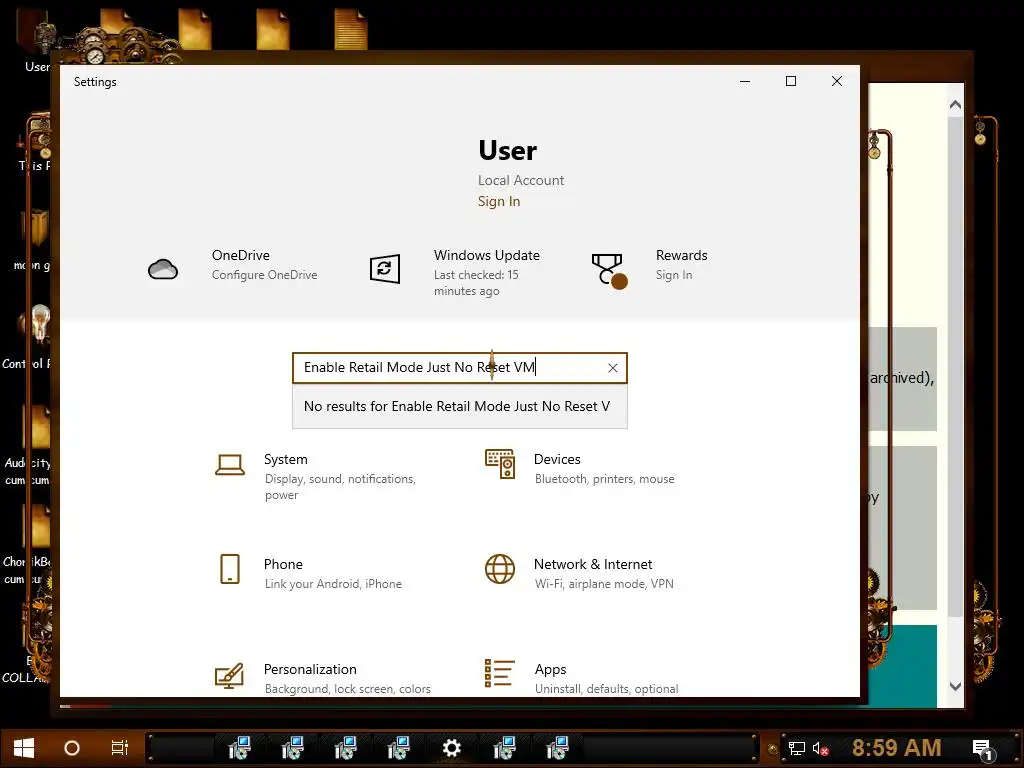Click 'archived),' text in background window
This screenshot has width=1024, height=768.
pos(902,378)
